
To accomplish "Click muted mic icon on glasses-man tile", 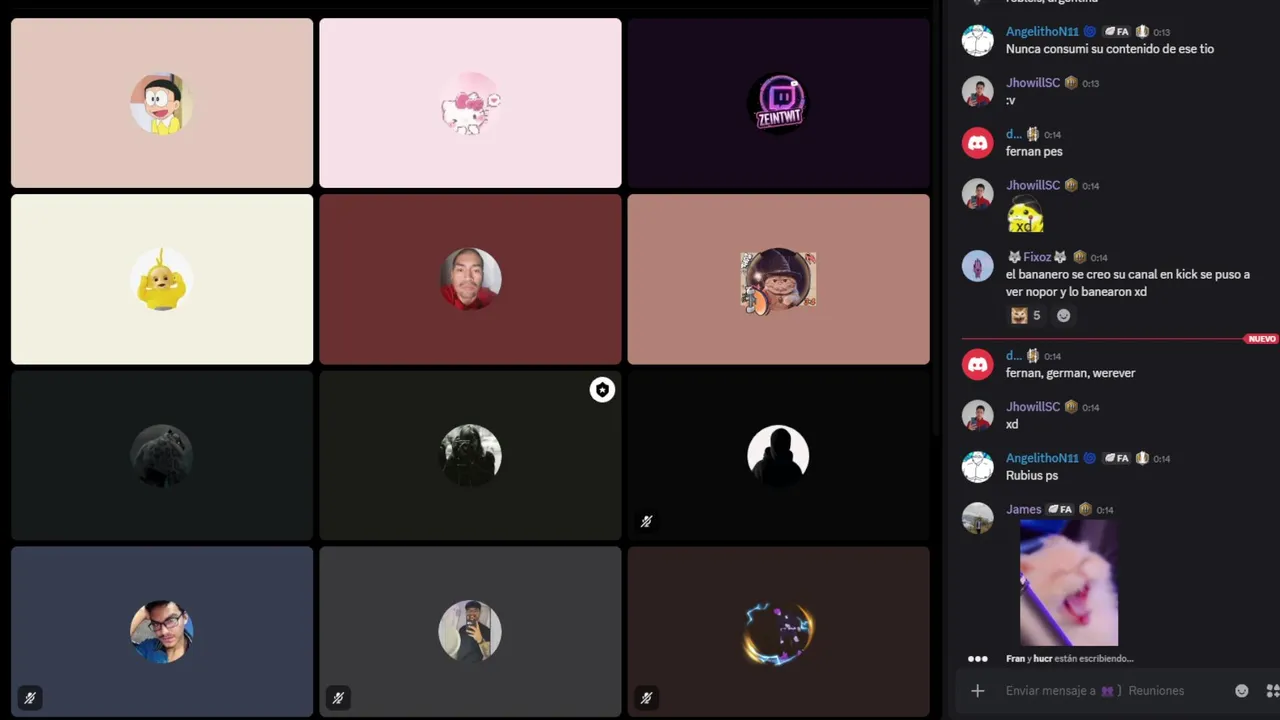I will (x=30, y=698).
